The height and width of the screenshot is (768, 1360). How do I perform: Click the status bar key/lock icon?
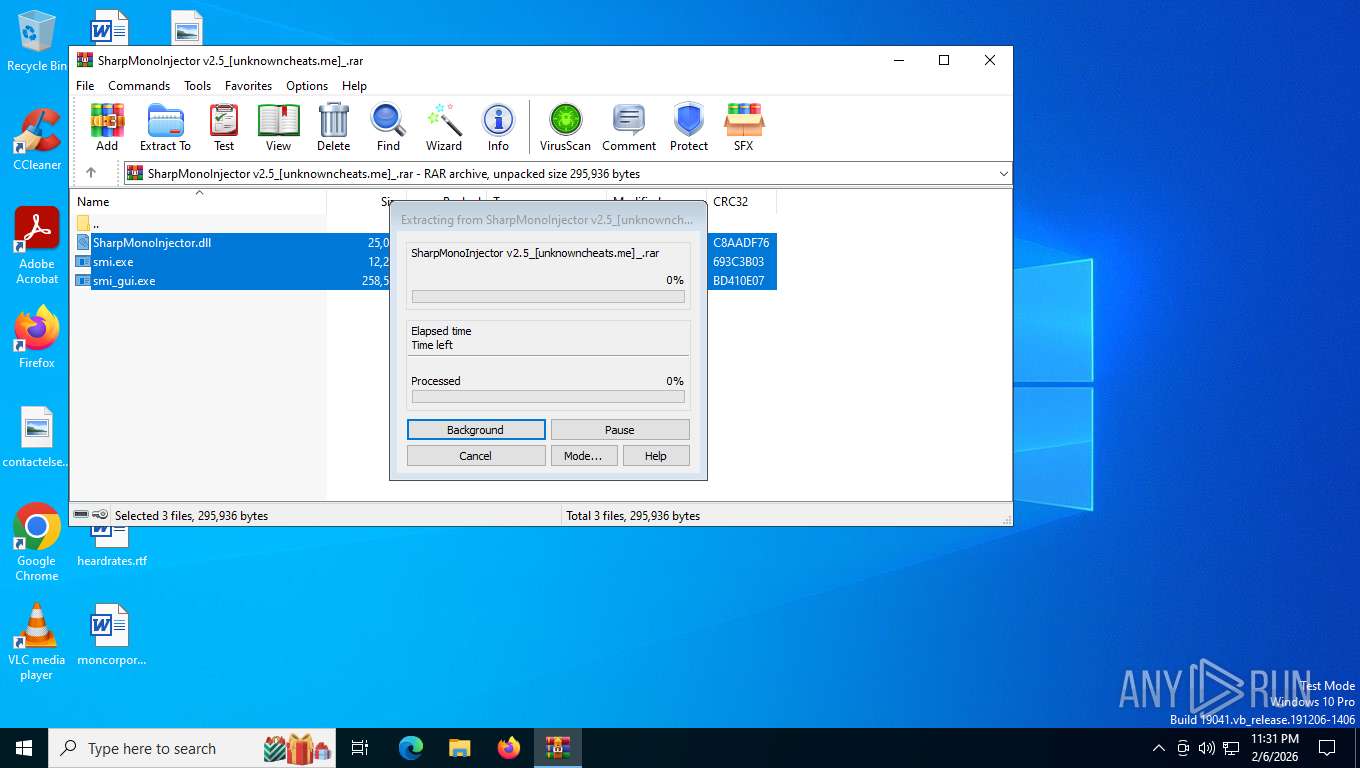(x=101, y=515)
